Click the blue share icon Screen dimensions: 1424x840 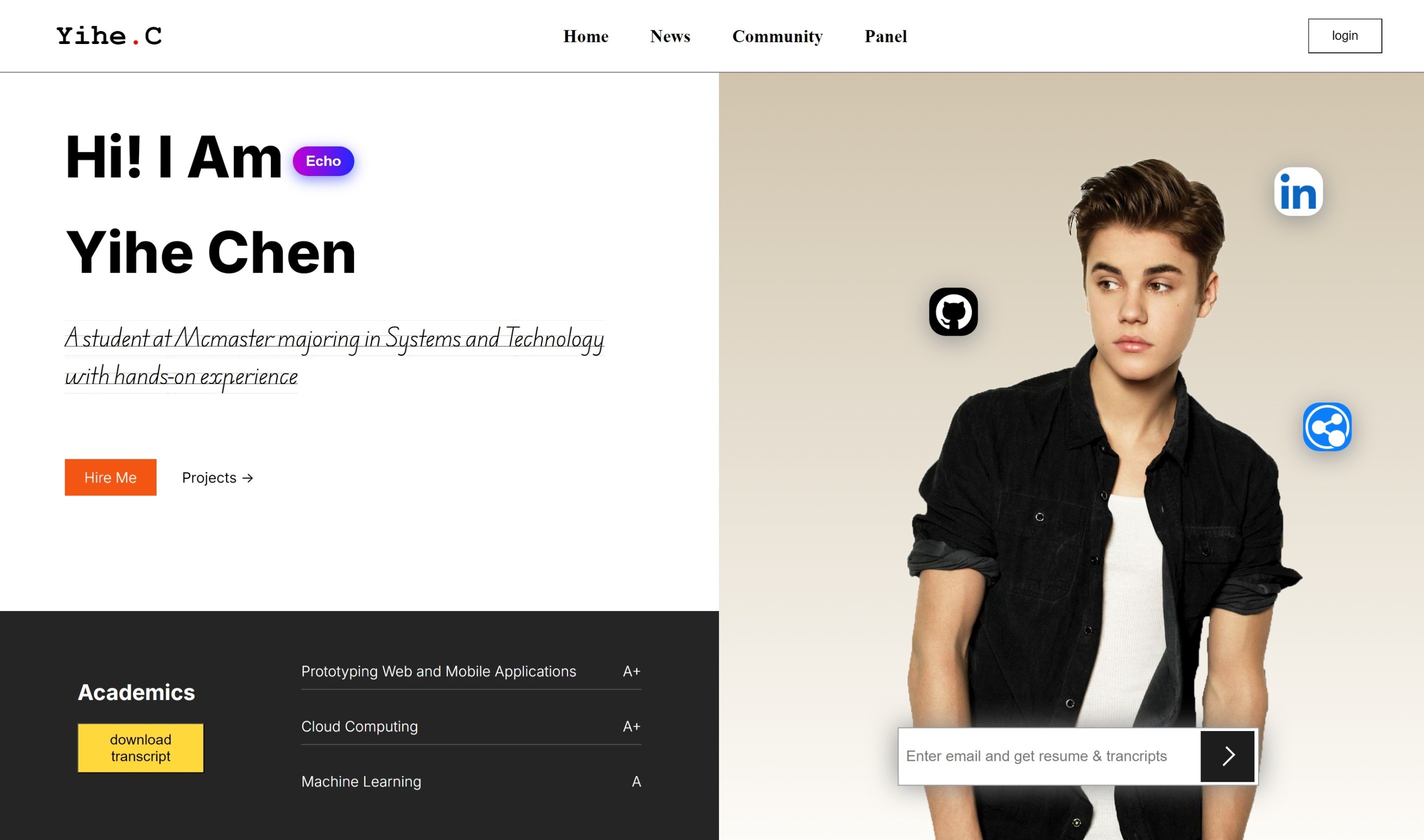(x=1326, y=427)
